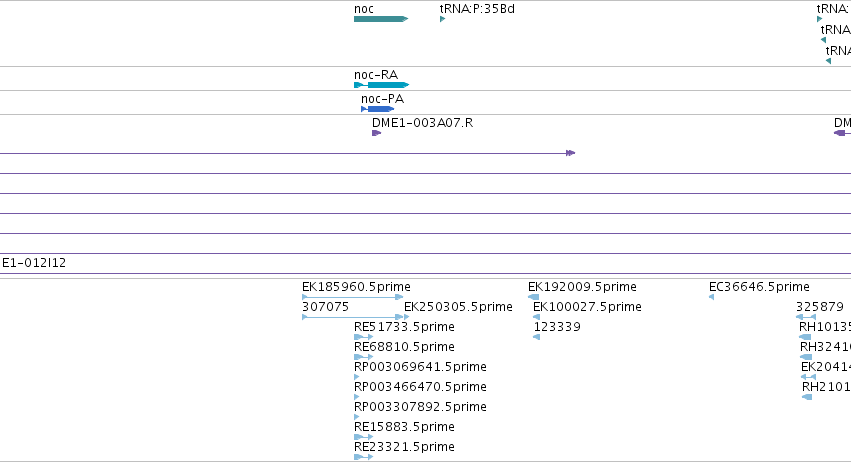Open the RP003069641.5prime EST label
The height and width of the screenshot is (462, 851).
(420, 367)
